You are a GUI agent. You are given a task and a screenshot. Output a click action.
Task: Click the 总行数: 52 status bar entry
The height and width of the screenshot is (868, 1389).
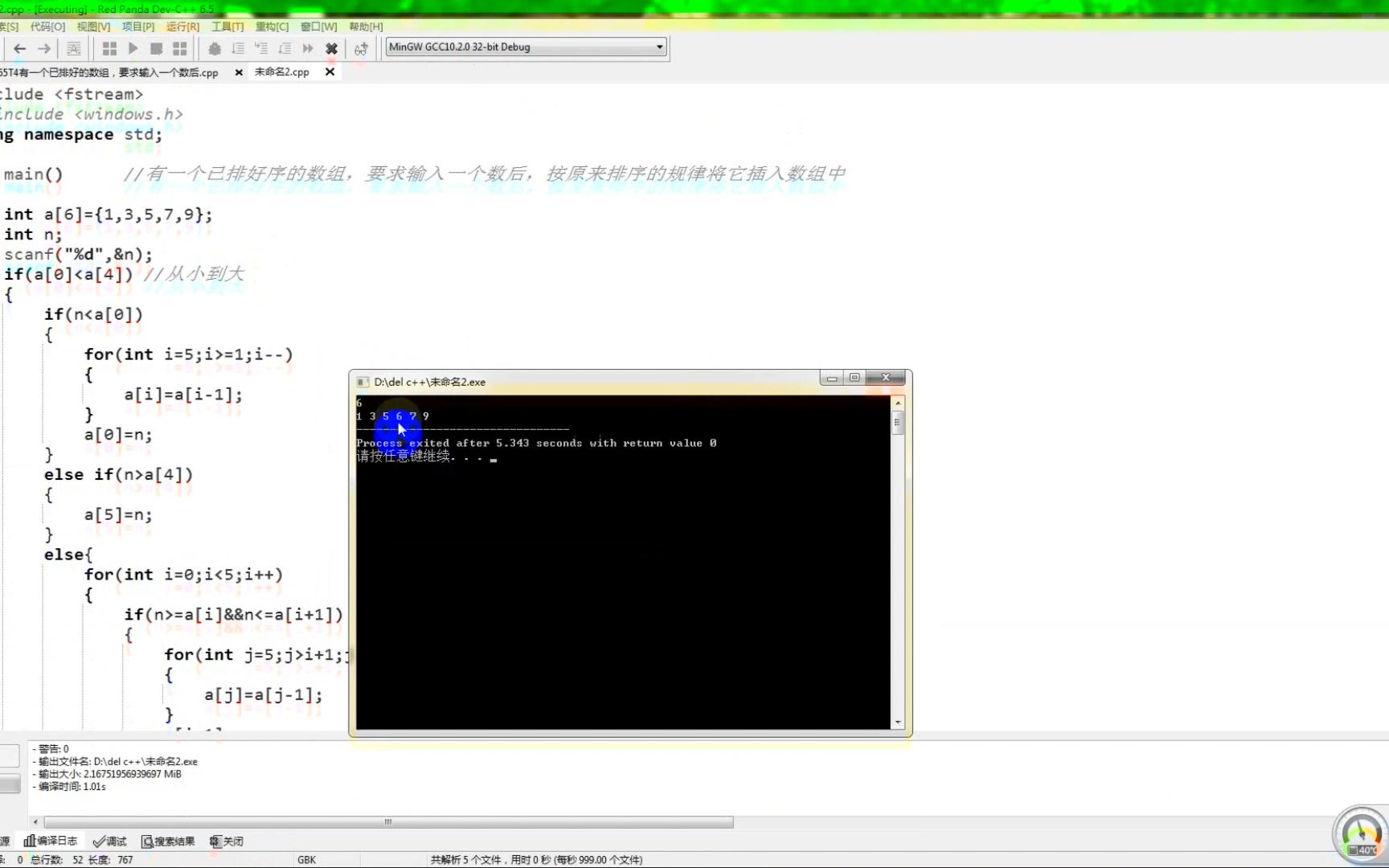57,860
